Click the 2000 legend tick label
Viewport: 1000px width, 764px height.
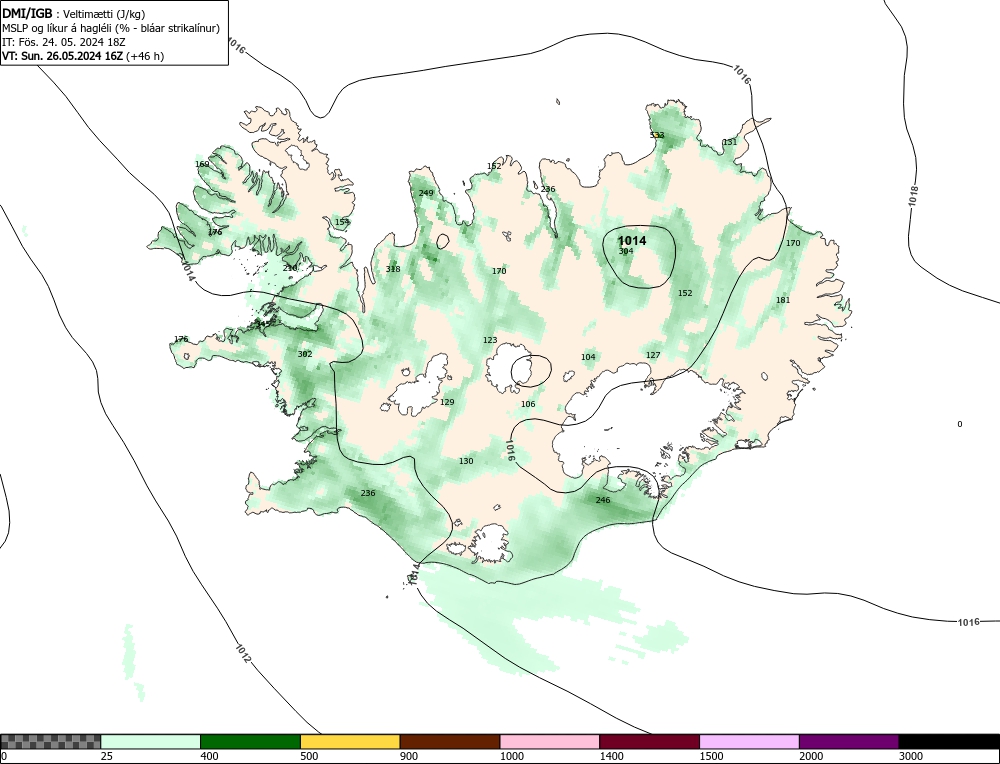809,756
